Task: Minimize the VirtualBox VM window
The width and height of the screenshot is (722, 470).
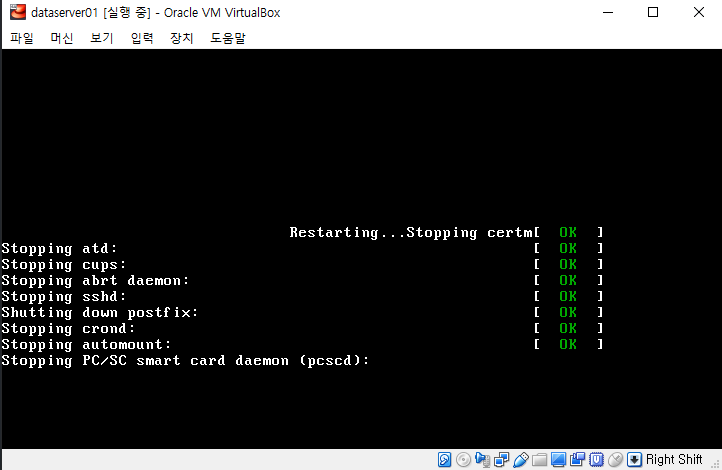Action: [x=608, y=12]
